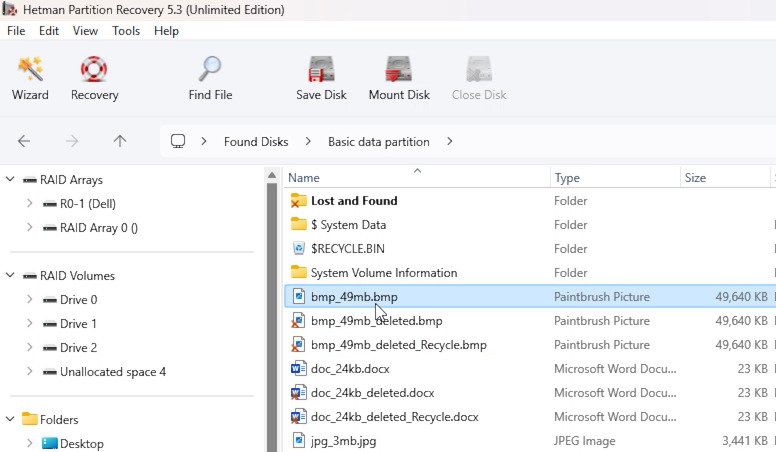The image size is (776, 452).
Task: Collapse the Folders group
Action: (10, 419)
